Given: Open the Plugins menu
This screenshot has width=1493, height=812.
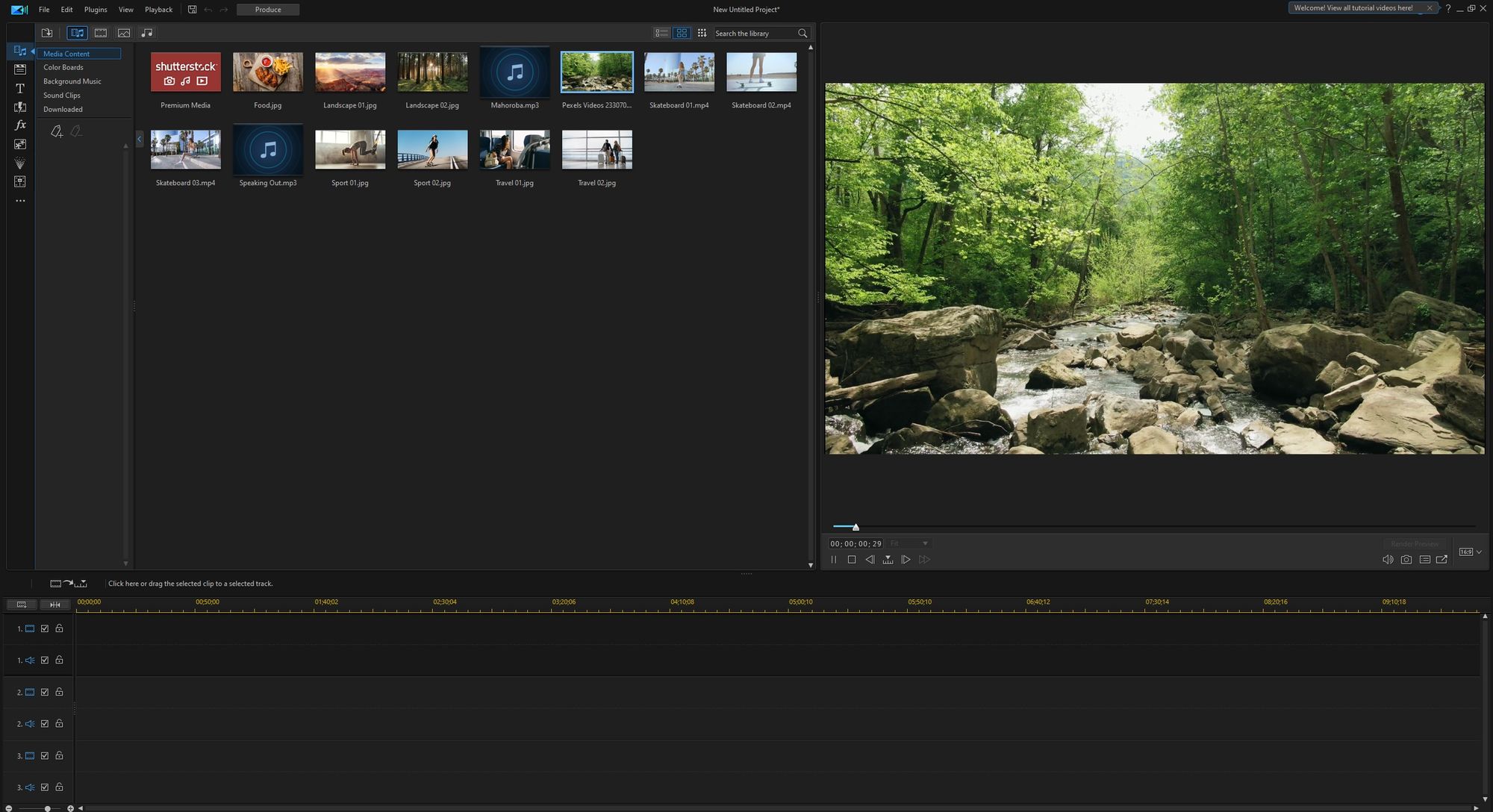Looking at the screenshot, I should coord(96,10).
